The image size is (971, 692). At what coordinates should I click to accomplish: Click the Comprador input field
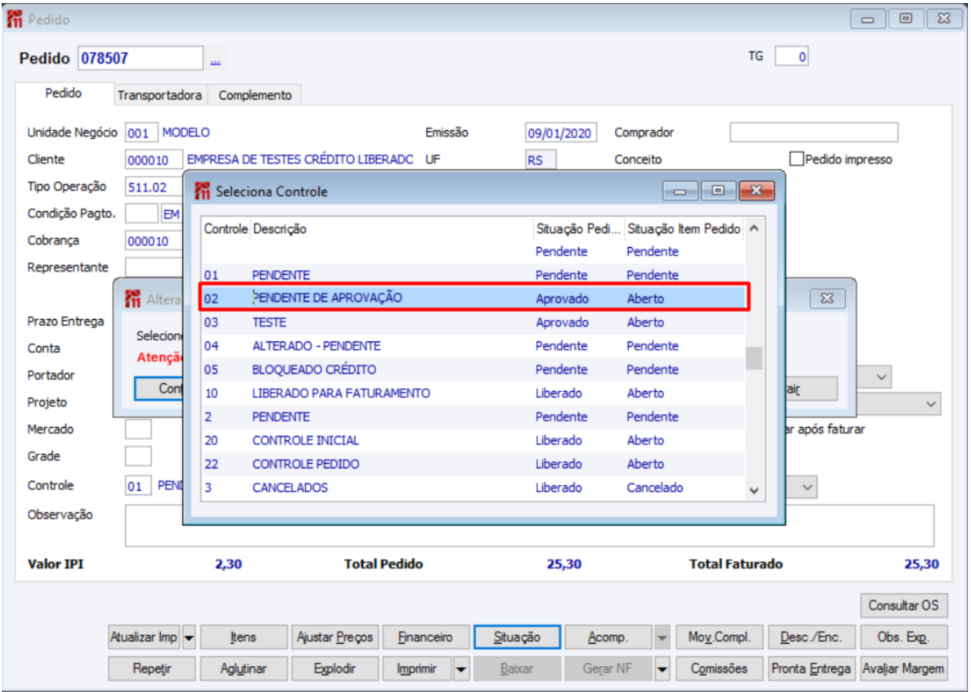click(x=814, y=132)
